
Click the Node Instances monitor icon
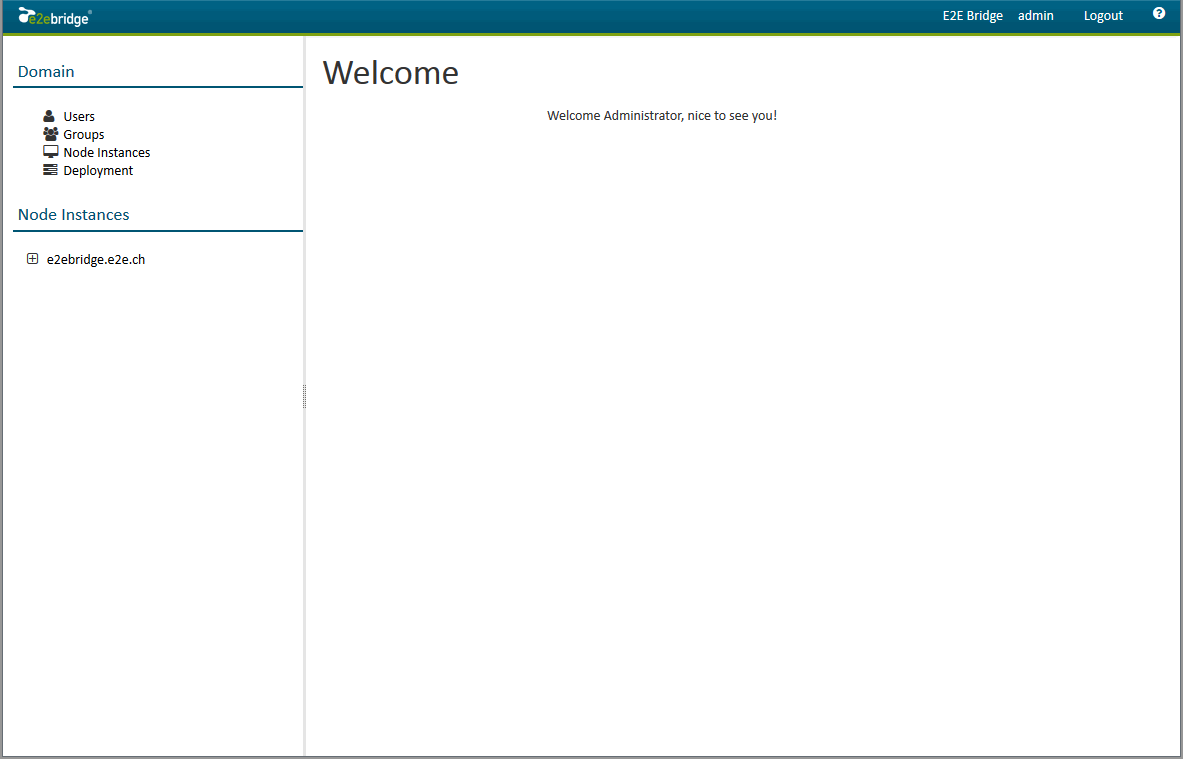(51, 151)
